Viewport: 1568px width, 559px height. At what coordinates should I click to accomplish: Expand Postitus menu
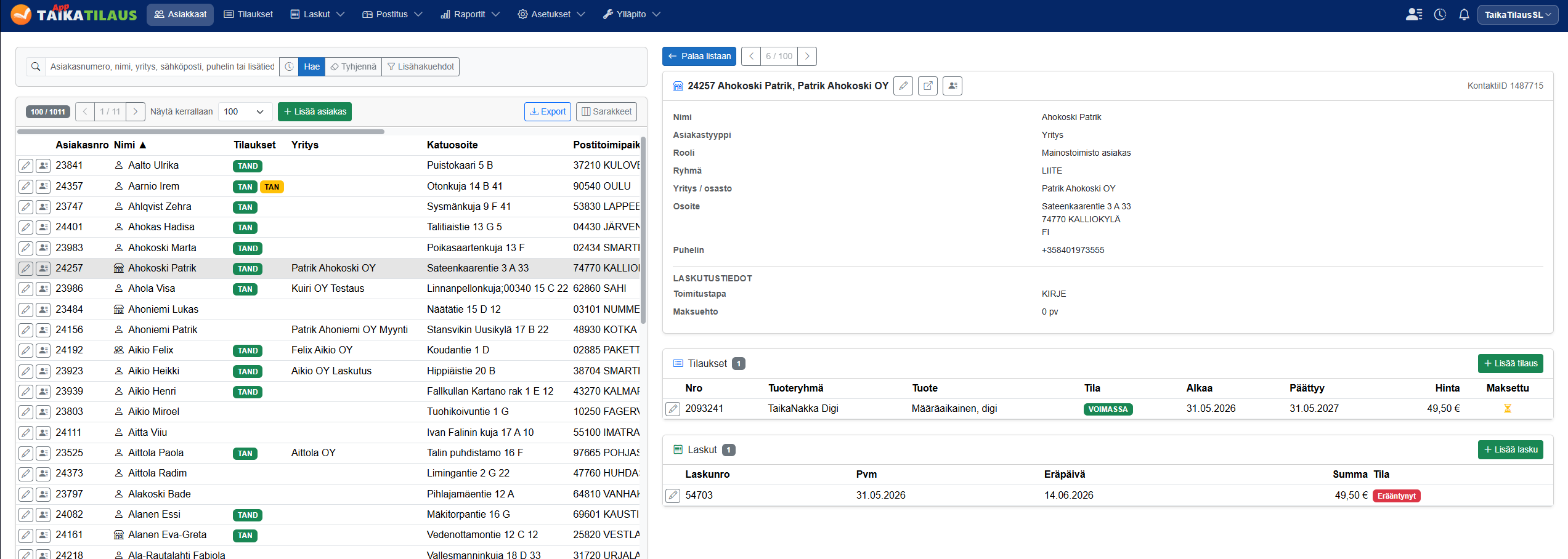(392, 14)
